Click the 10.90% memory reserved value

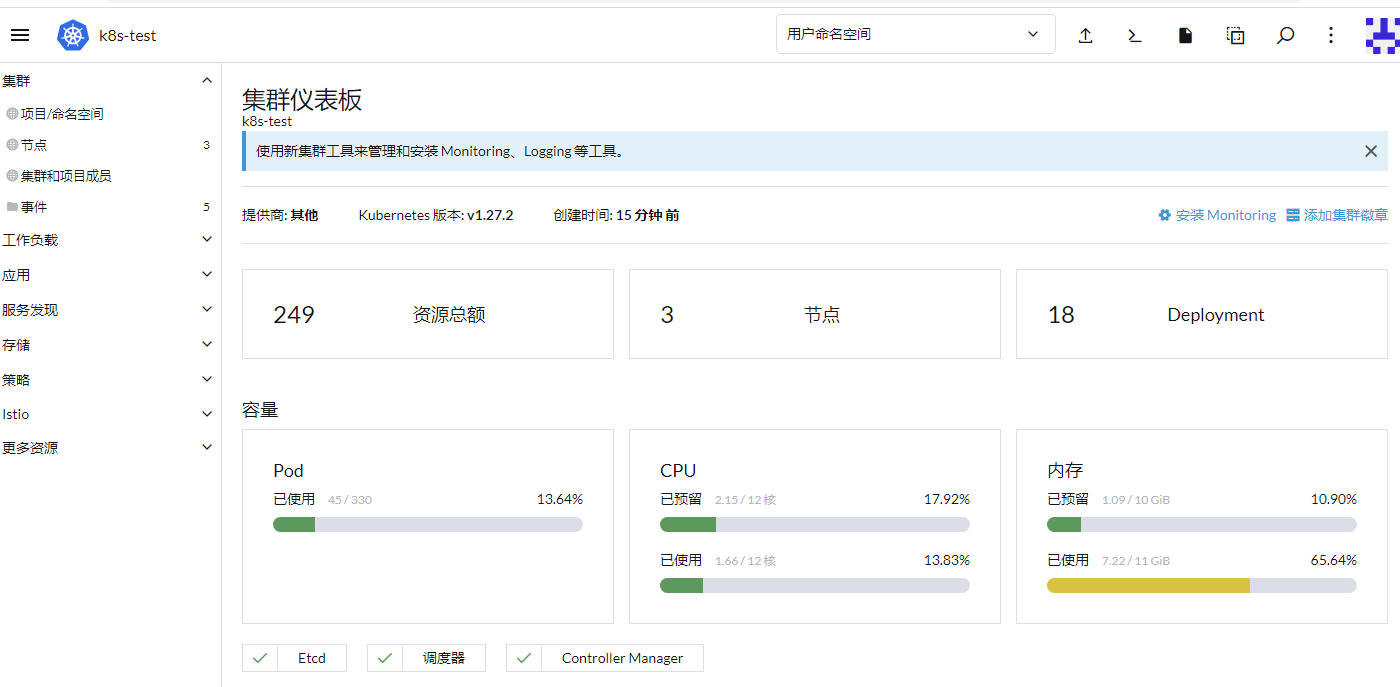point(1334,499)
